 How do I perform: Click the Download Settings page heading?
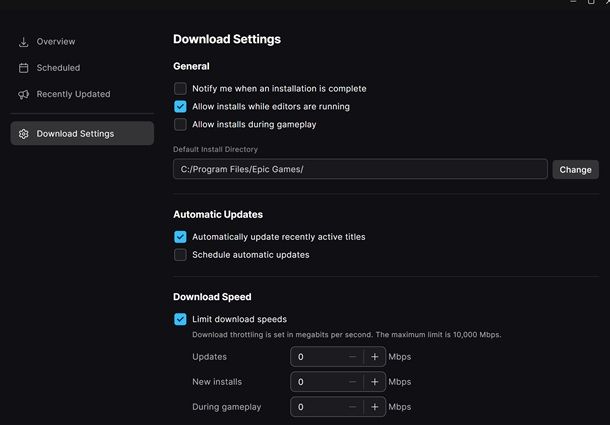coord(227,39)
